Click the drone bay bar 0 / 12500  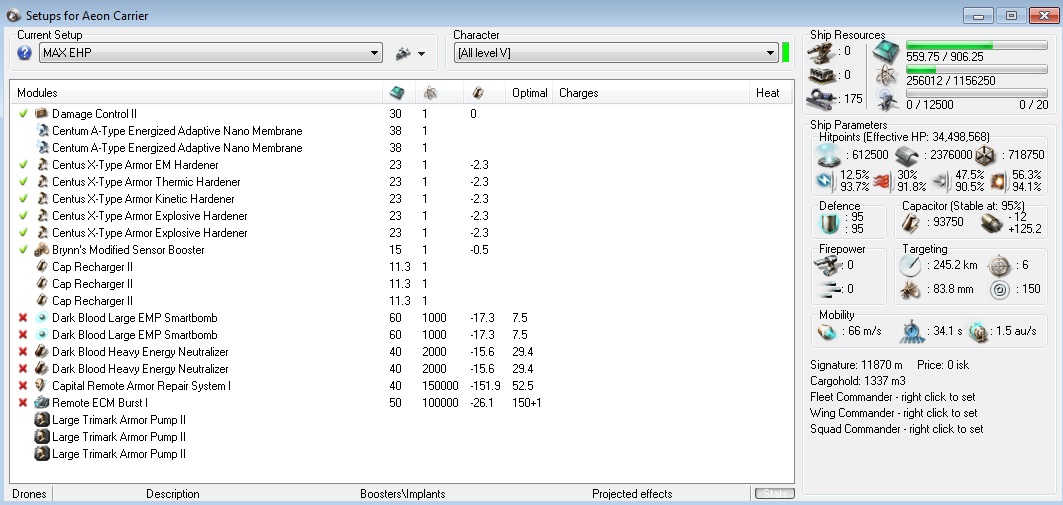tap(977, 94)
